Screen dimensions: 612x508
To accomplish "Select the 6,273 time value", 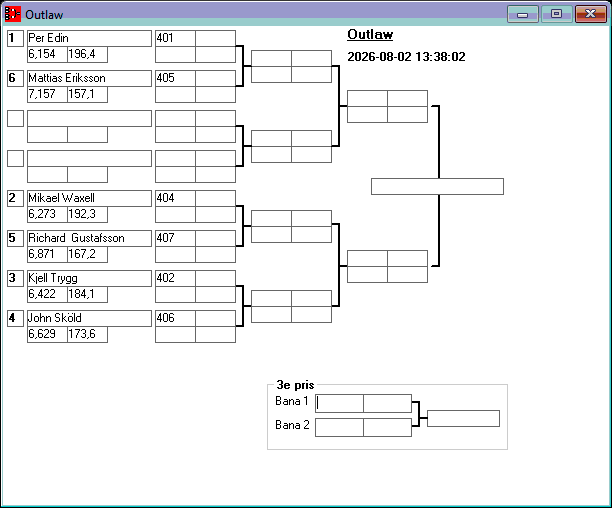I will [x=47, y=214].
